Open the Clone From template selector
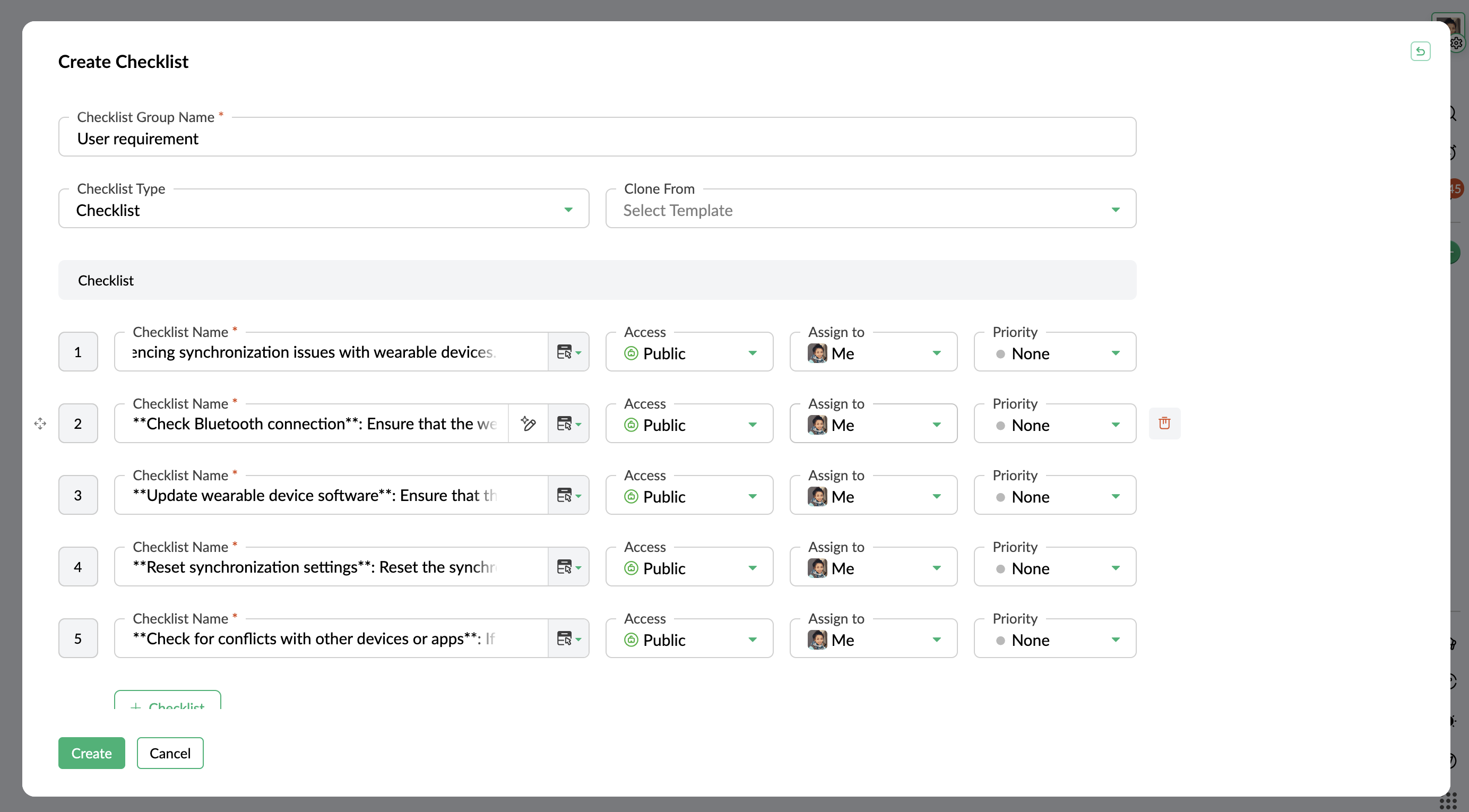 pos(870,210)
